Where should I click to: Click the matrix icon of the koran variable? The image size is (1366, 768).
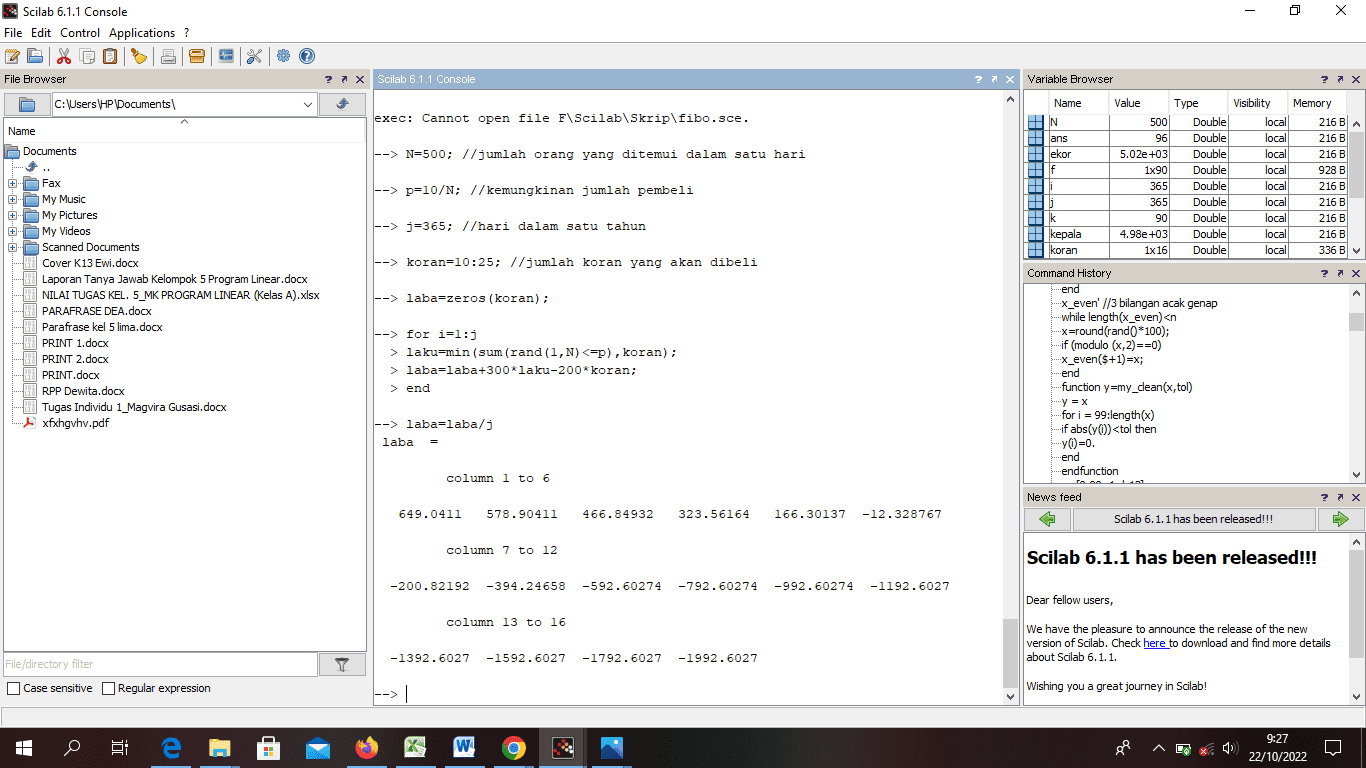pyautogui.click(x=1036, y=250)
